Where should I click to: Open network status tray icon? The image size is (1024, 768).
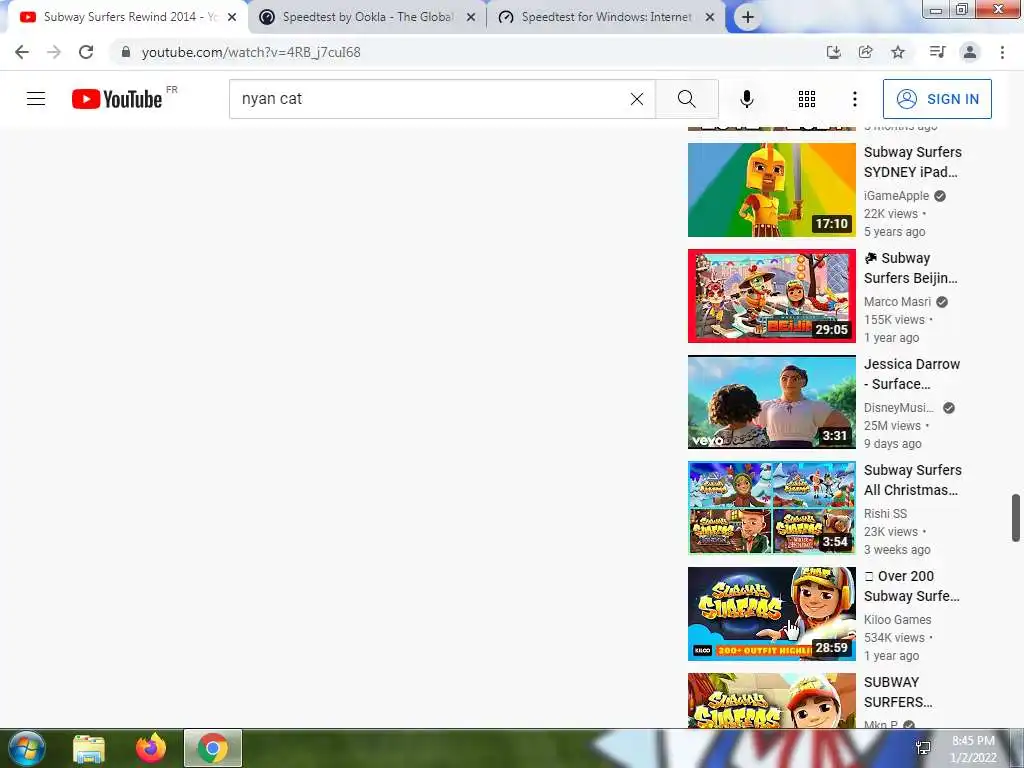click(x=923, y=748)
